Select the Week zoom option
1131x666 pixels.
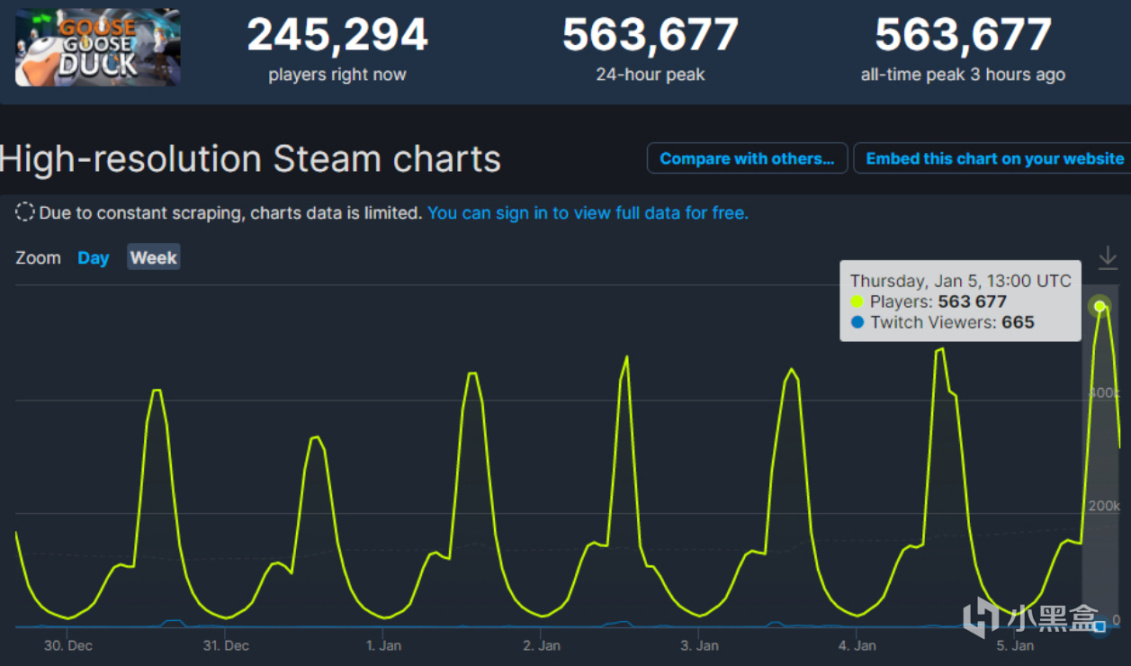pyautogui.click(x=153, y=258)
